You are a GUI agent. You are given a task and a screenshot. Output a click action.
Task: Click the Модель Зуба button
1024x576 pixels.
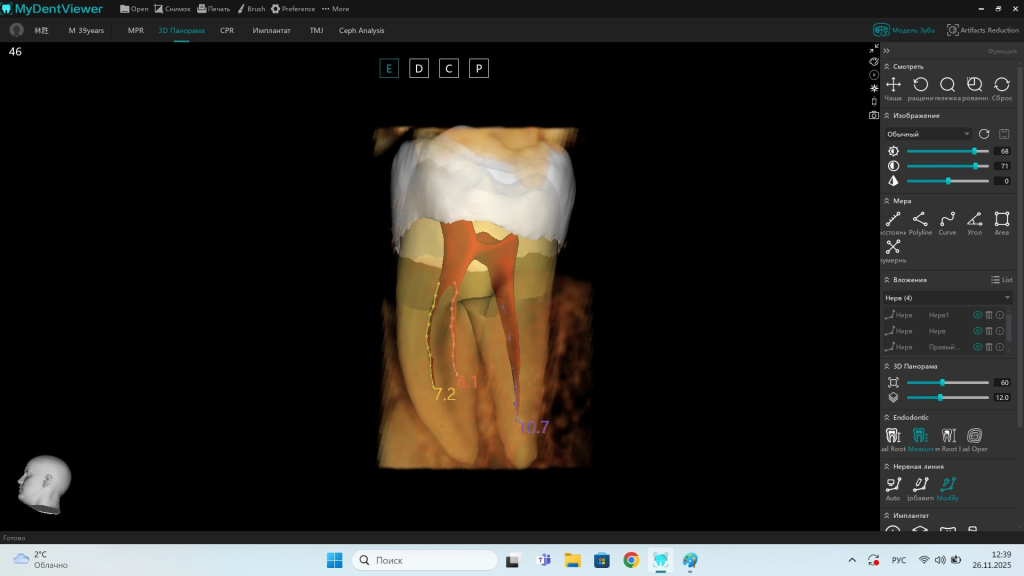point(904,30)
